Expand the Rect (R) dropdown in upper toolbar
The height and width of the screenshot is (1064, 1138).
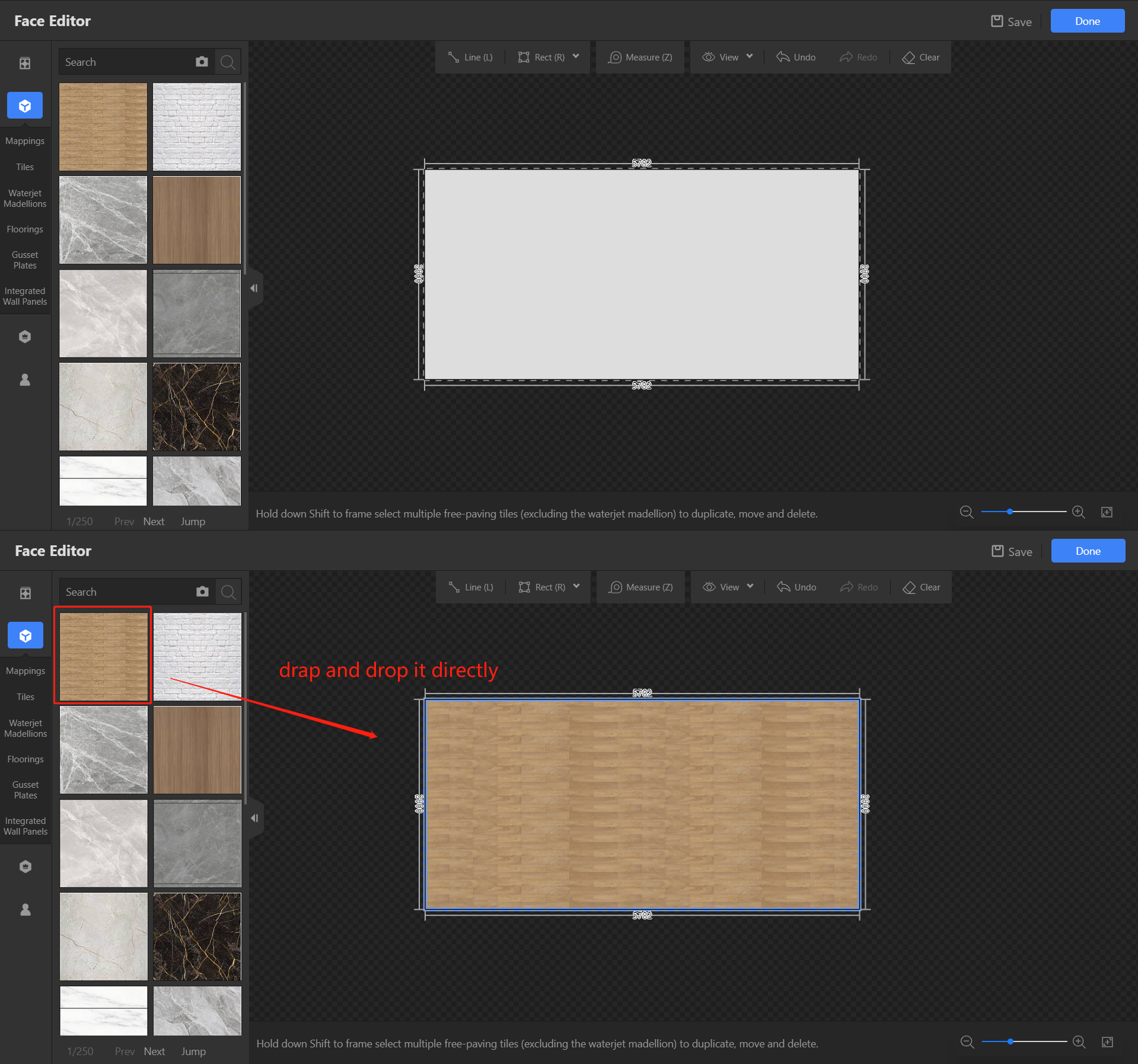(576, 57)
